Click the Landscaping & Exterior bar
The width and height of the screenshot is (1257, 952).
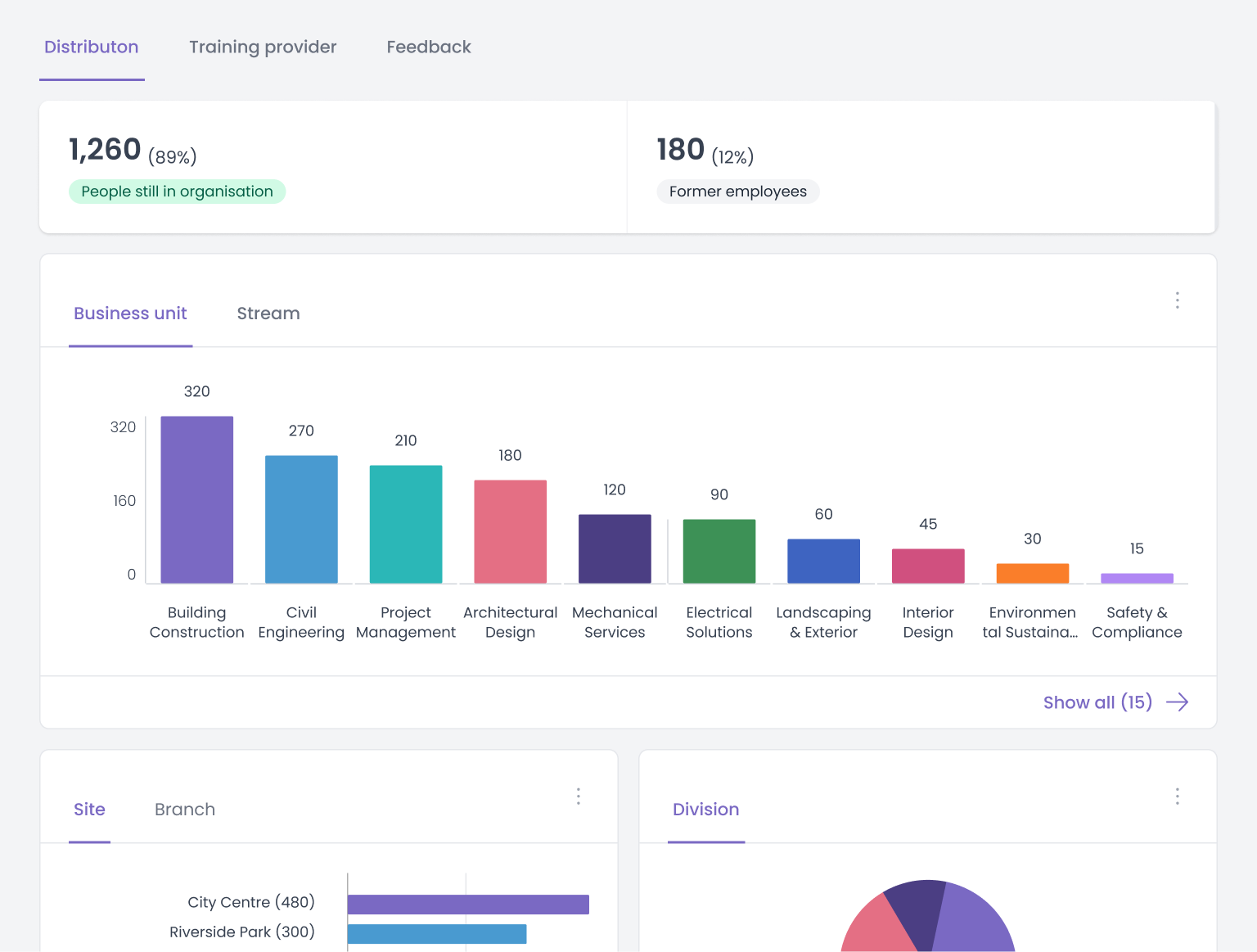824,561
